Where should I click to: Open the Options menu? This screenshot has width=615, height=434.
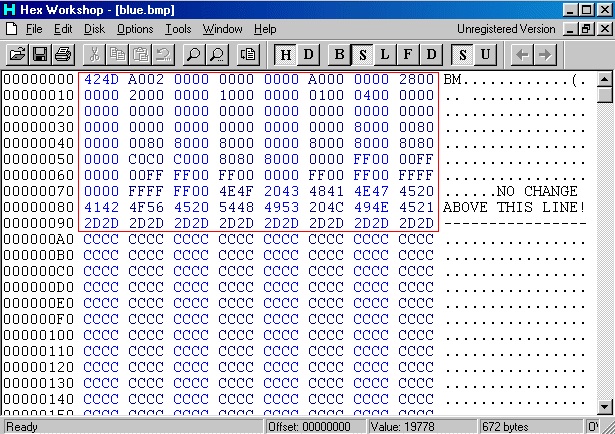click(x=135, y=29)
